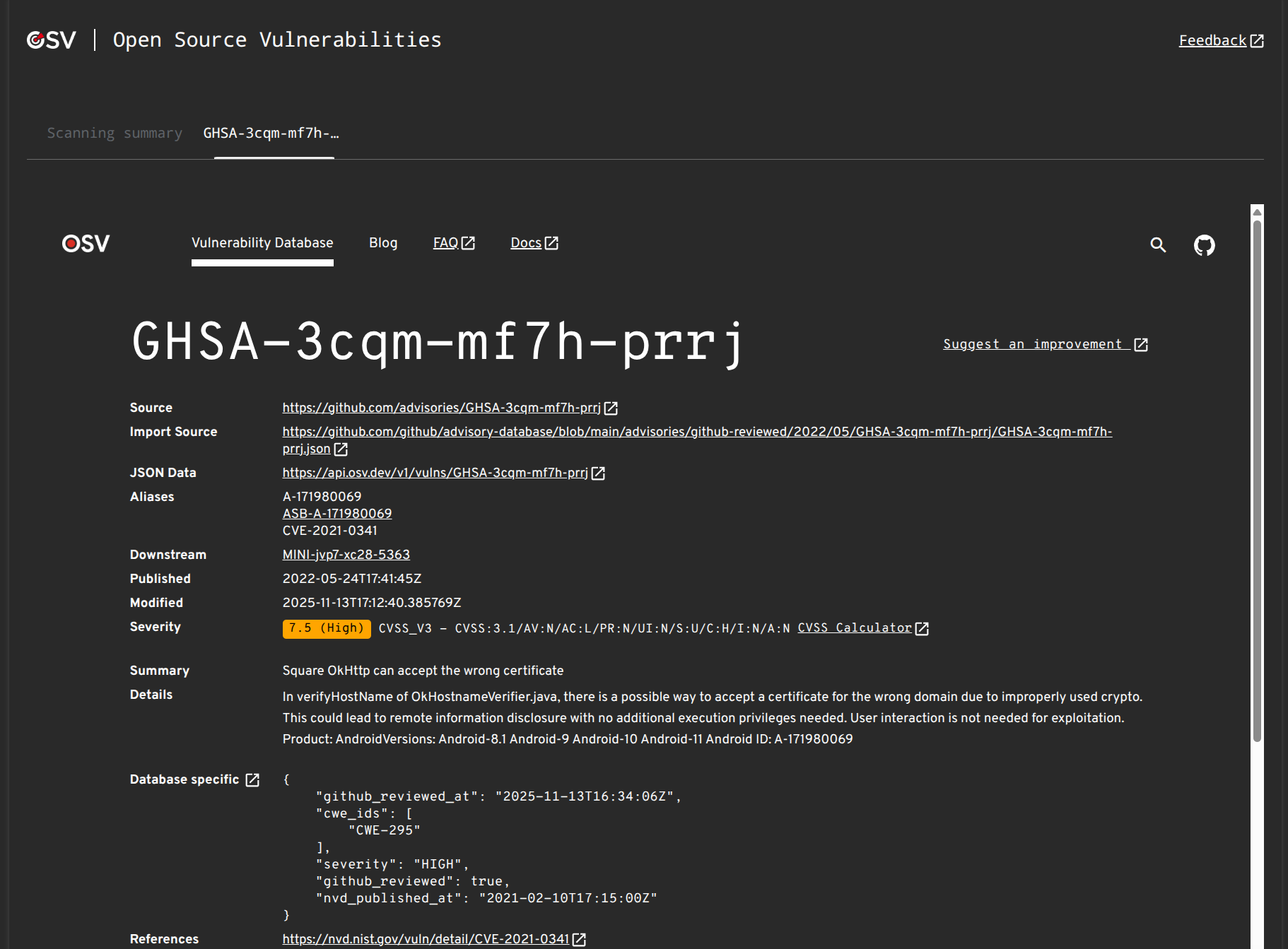Click the external-link icon beside Database specific

[x=252, y=779]
